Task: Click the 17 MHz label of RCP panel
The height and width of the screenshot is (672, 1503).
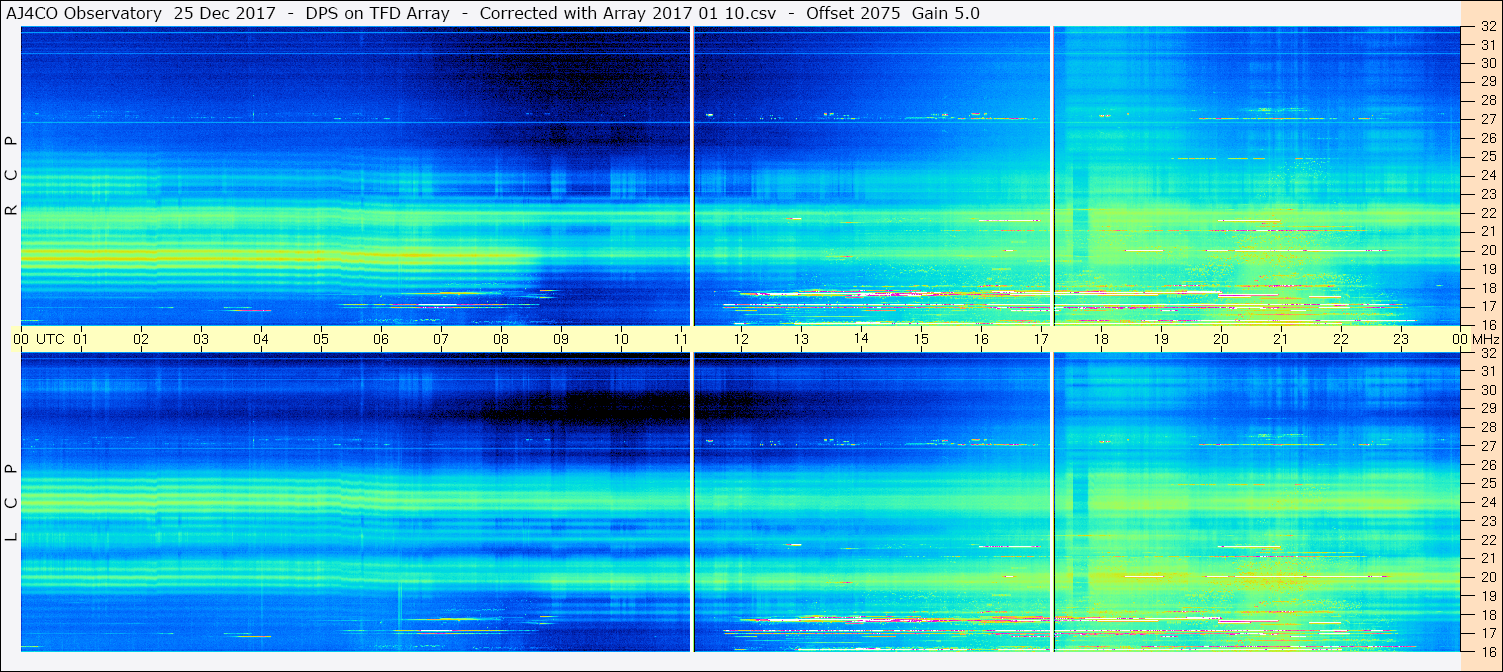Action: [1488, 306]
